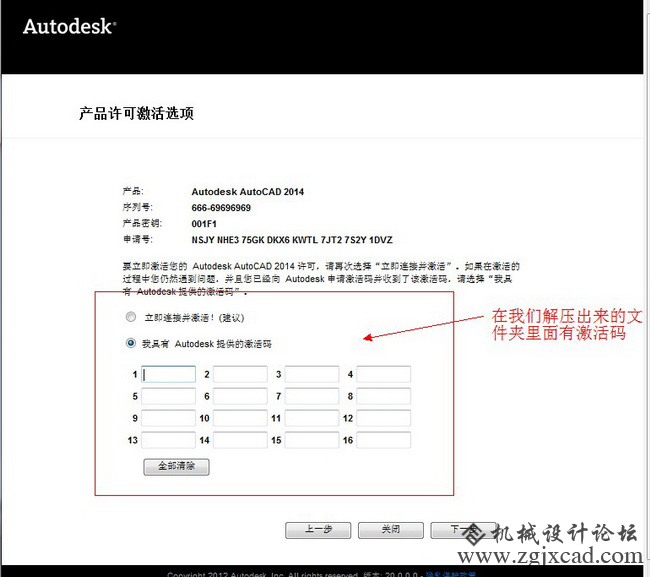Click the product key 001F1
This screenshot has height=577, width=650.
pyautogui.click(x=204, y=224)
